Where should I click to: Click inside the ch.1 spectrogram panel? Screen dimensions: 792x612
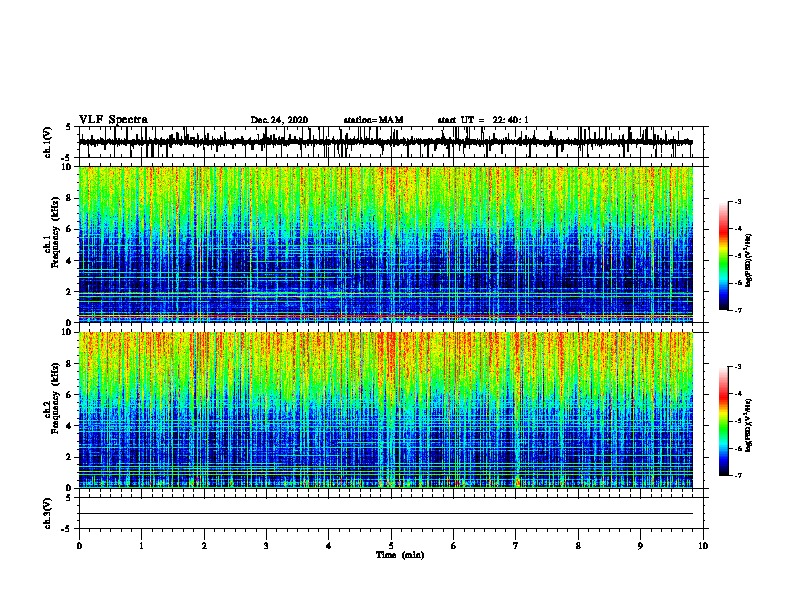click(385, 244)
